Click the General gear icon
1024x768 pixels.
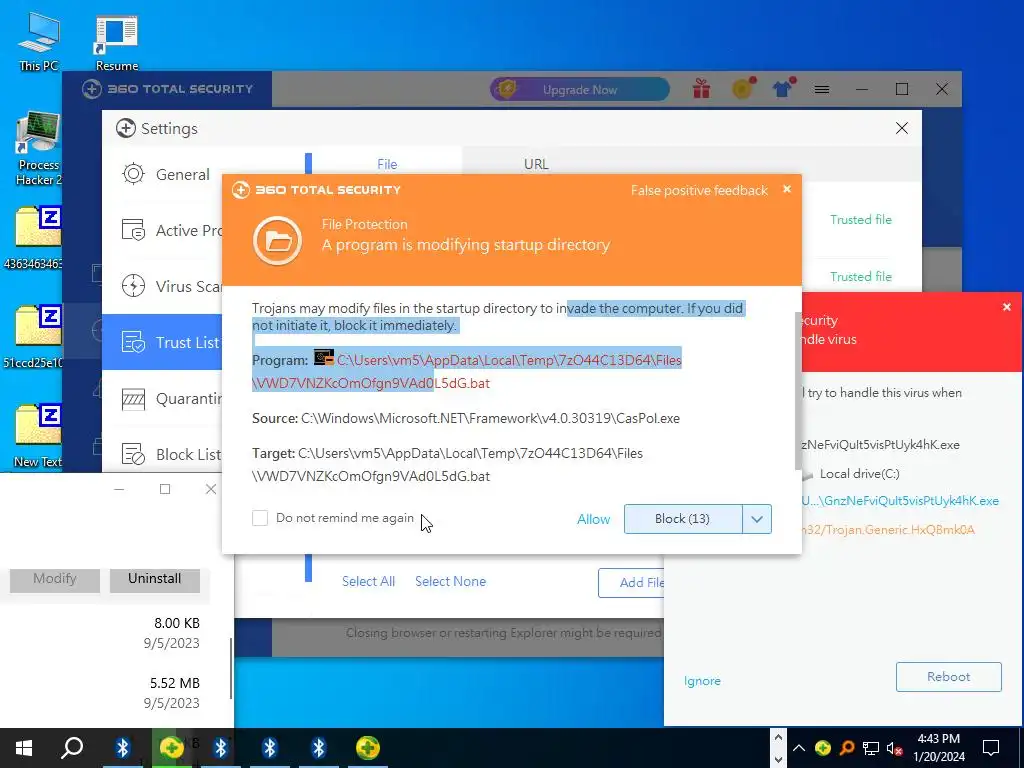[x=133, y=174]
